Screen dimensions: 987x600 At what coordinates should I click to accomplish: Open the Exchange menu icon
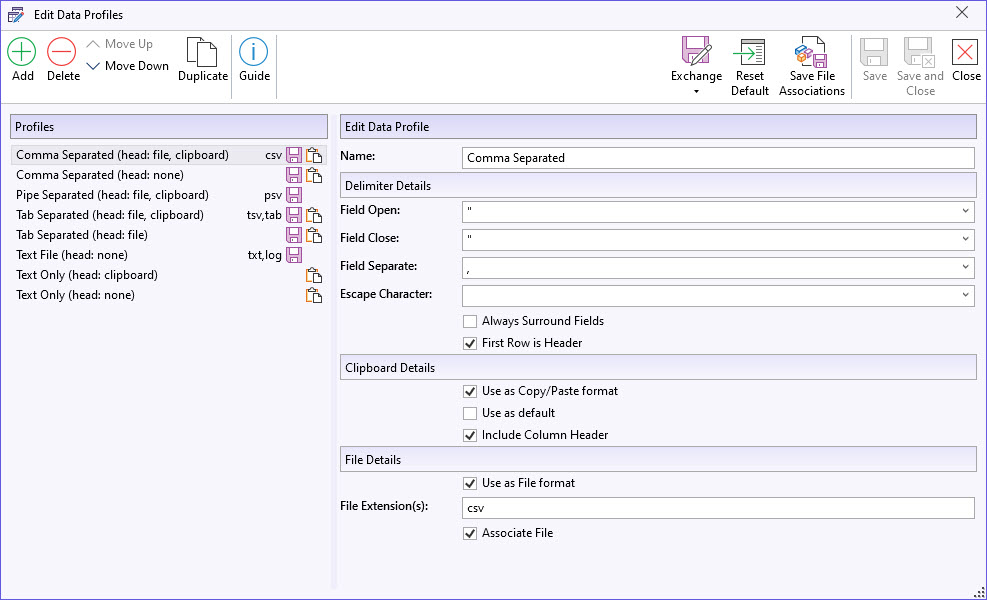pos(696,51)
